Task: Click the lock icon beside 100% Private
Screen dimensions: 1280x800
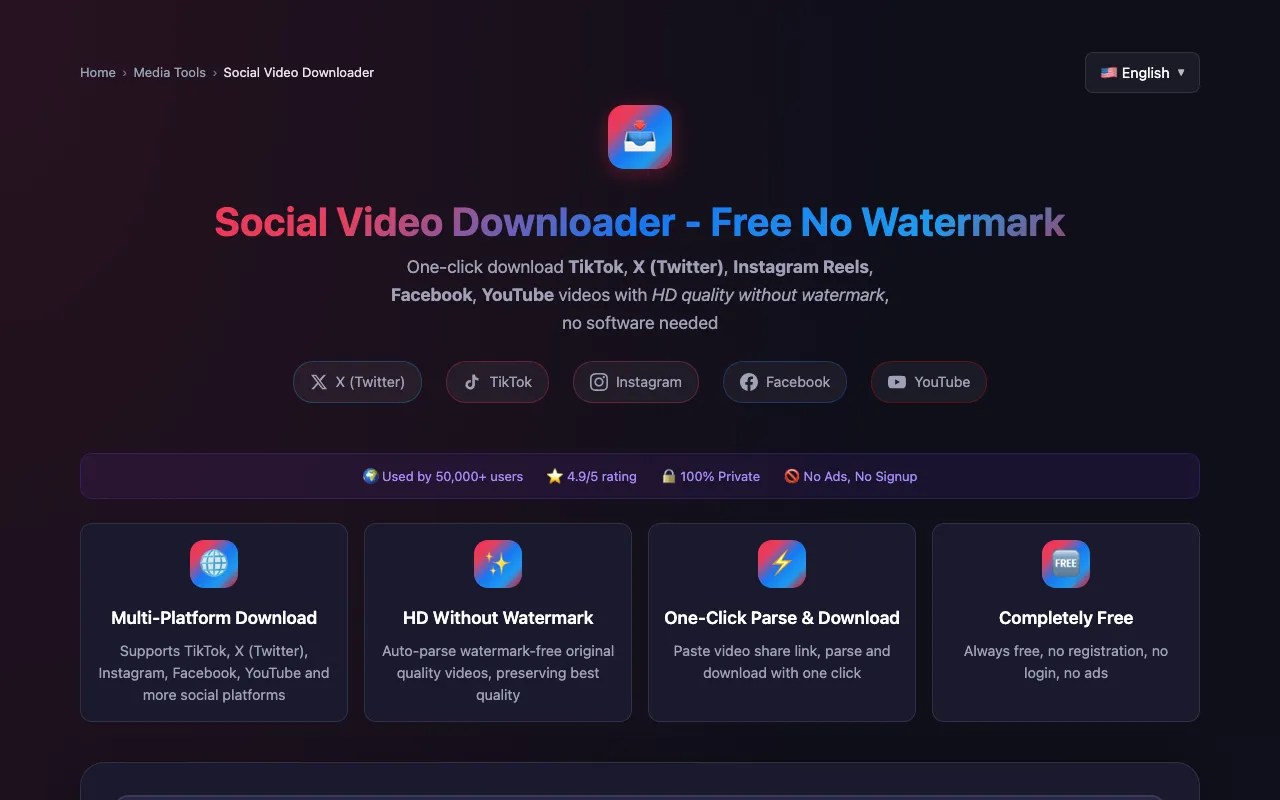Action: click(669, 476)
